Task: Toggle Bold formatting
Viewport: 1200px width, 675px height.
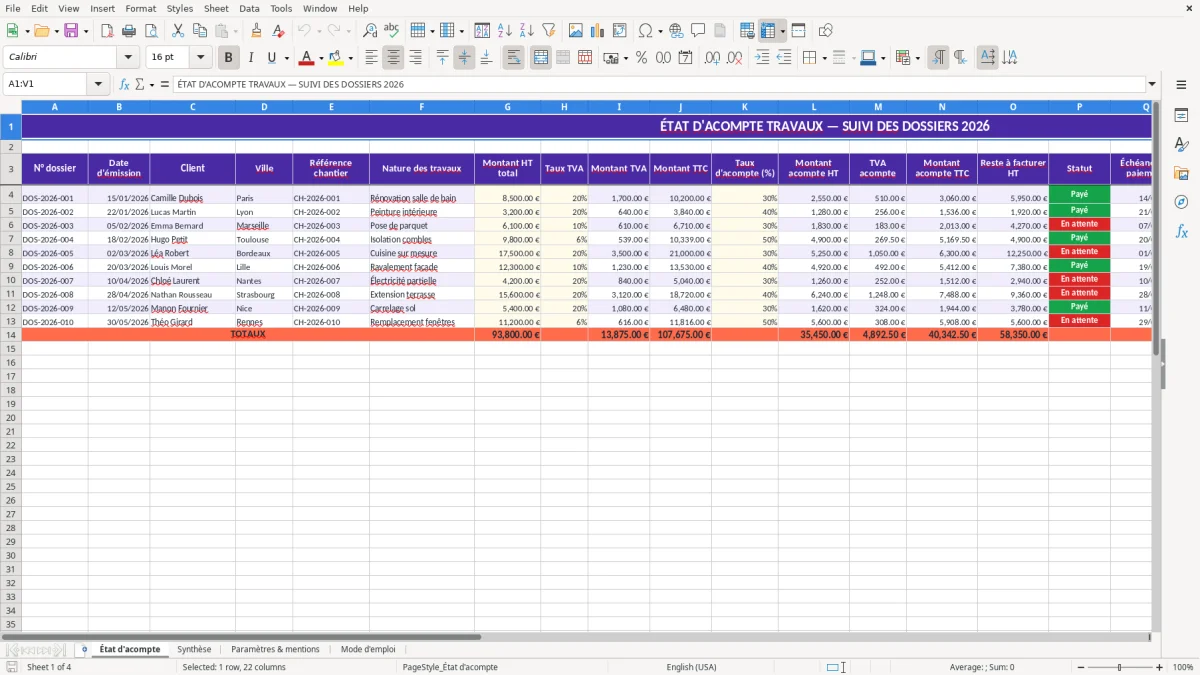Action: click(229, 58)
